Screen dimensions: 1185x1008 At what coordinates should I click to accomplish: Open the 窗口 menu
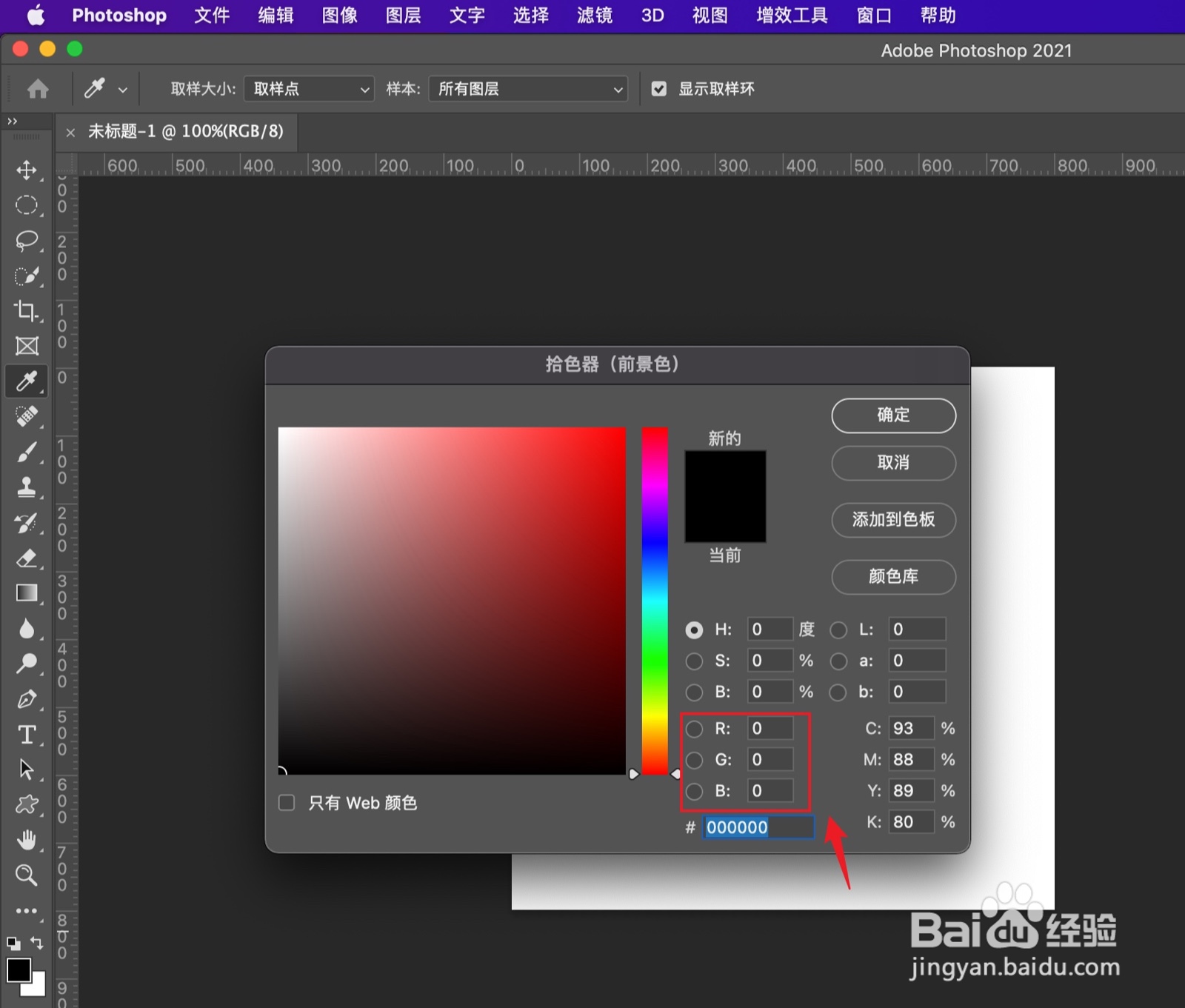tap(874, 16)
